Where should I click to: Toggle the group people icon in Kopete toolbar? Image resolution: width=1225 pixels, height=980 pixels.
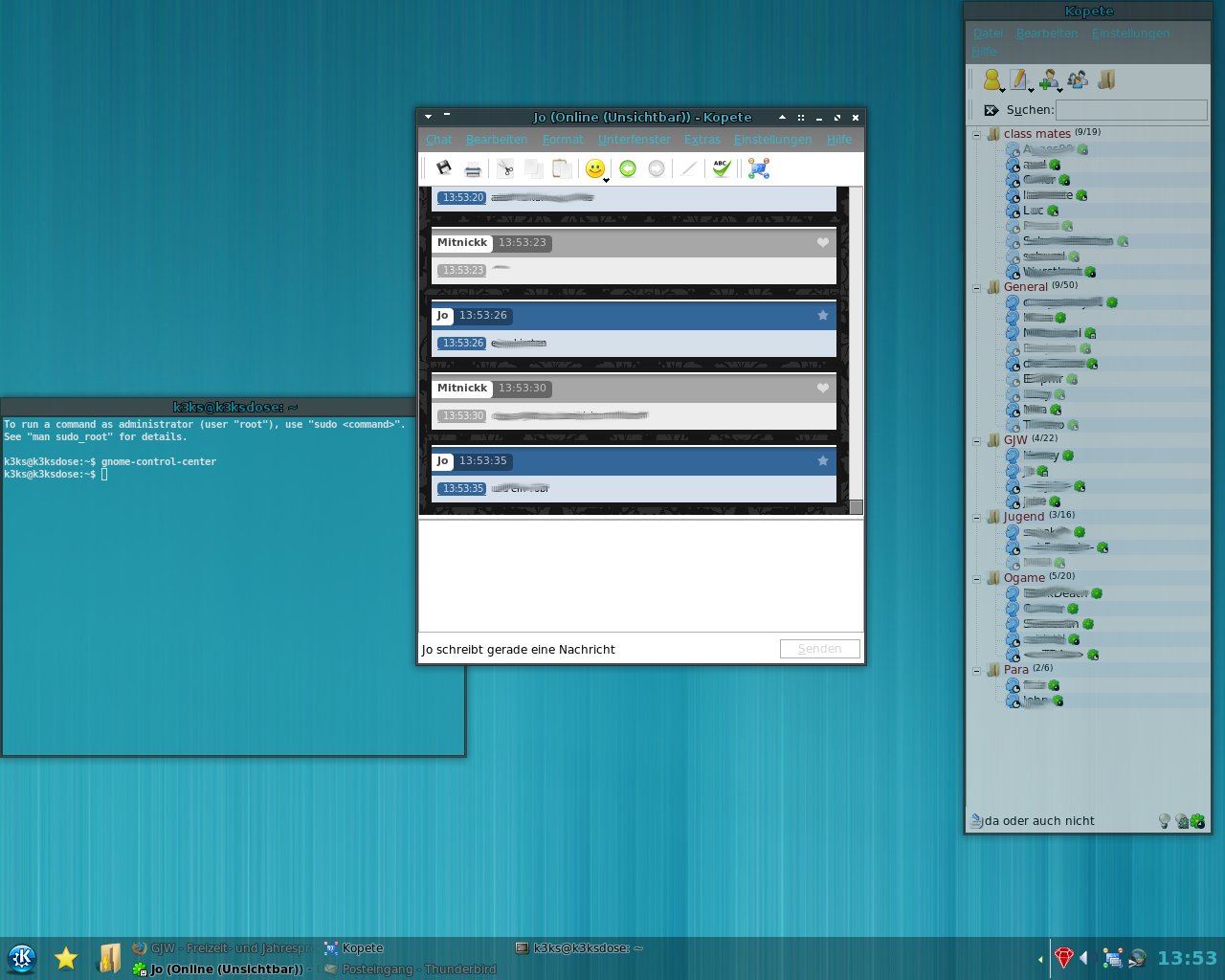pyautogui.click(x=1078, y=79)
